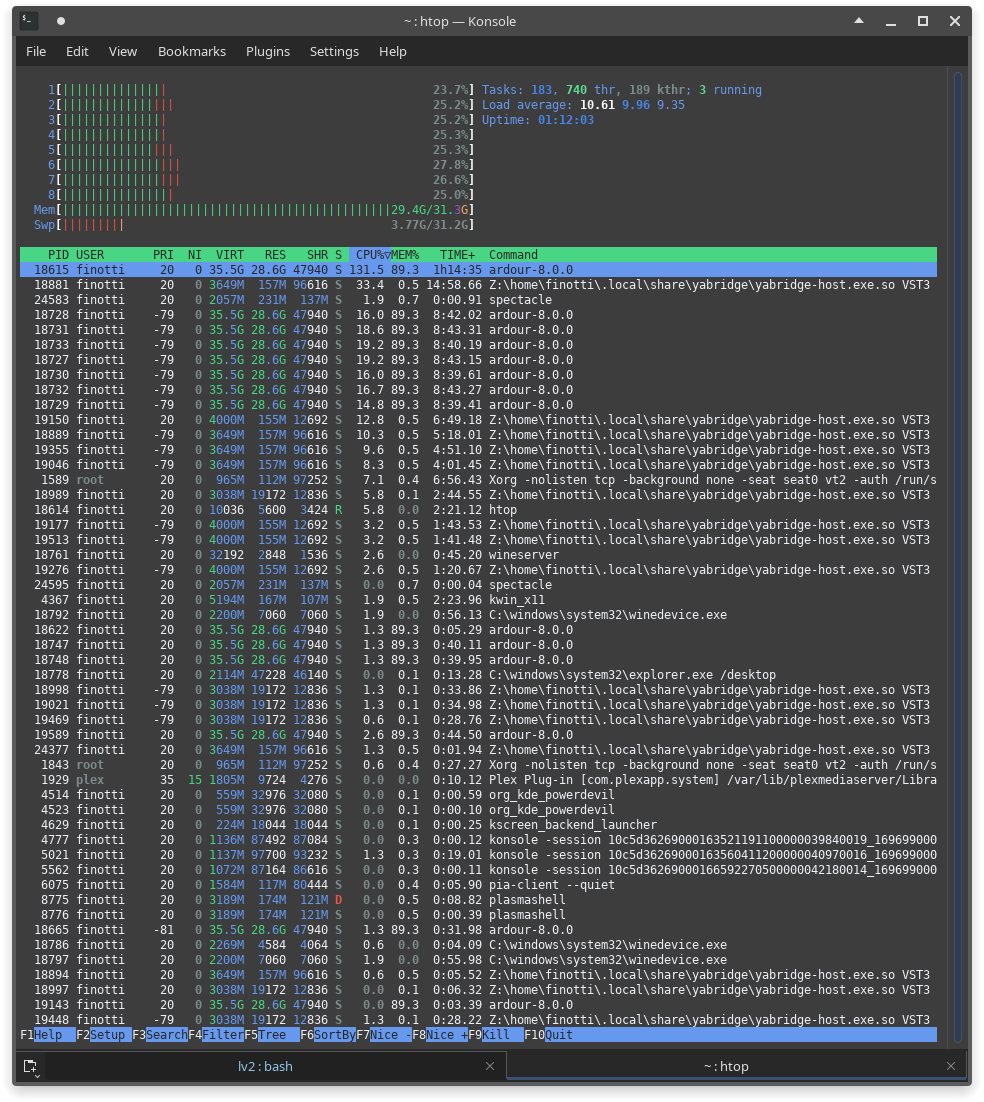Click F10 Quit to exit htop
Image resolution: width=984 pixels, height=1102 pixels.
point(559,1035)
